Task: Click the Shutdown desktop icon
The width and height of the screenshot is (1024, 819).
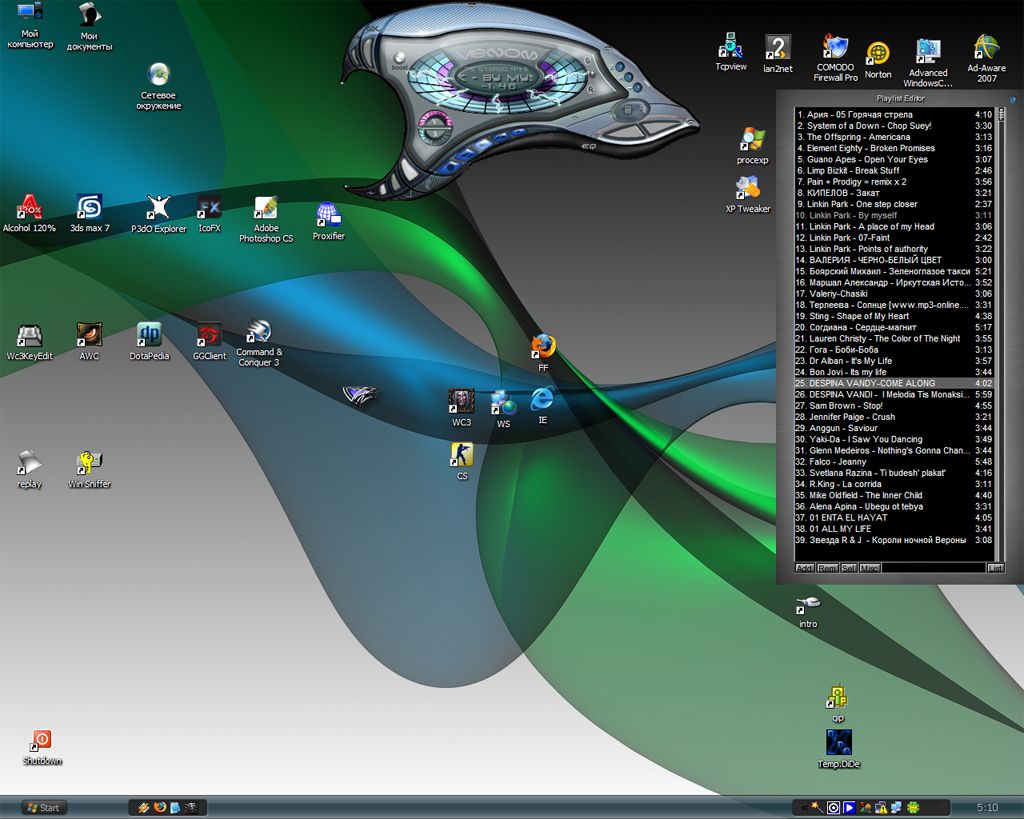Action: pos(42,741)
